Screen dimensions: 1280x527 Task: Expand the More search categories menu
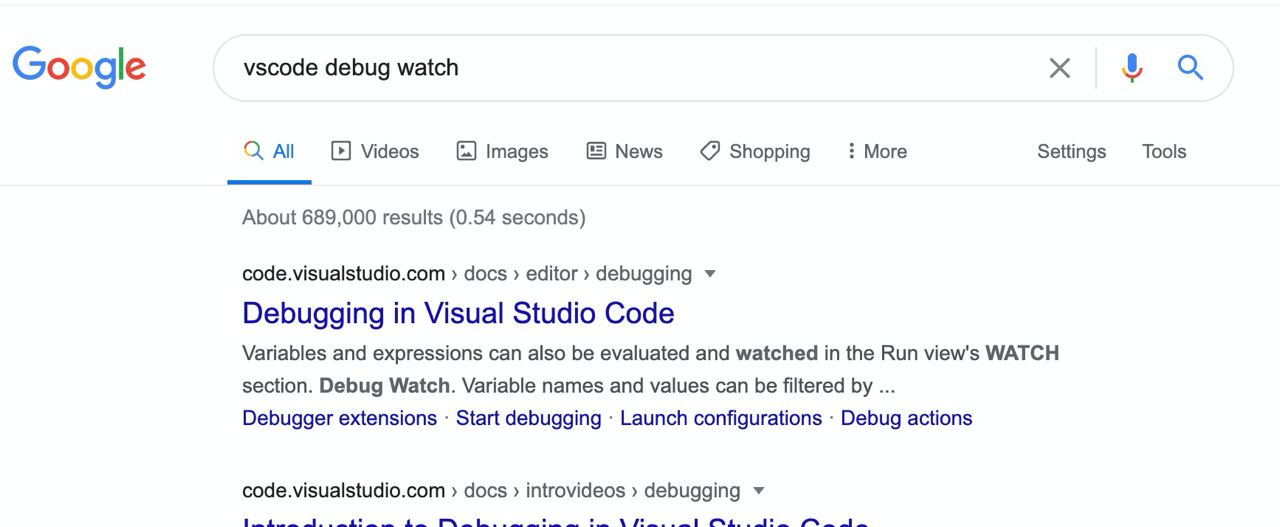[x=877, y=152]
